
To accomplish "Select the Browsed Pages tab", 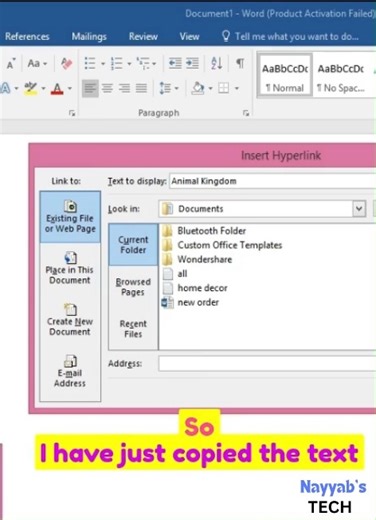I will point(133,287).
